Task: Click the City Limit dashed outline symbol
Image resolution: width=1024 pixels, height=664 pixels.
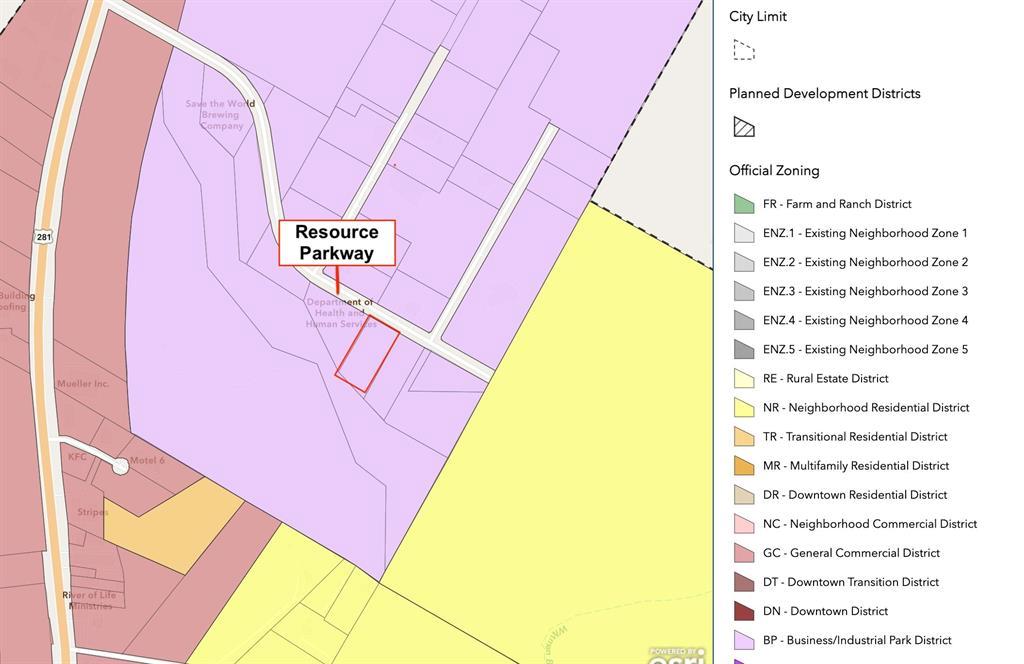Action: tap(743, 50)
